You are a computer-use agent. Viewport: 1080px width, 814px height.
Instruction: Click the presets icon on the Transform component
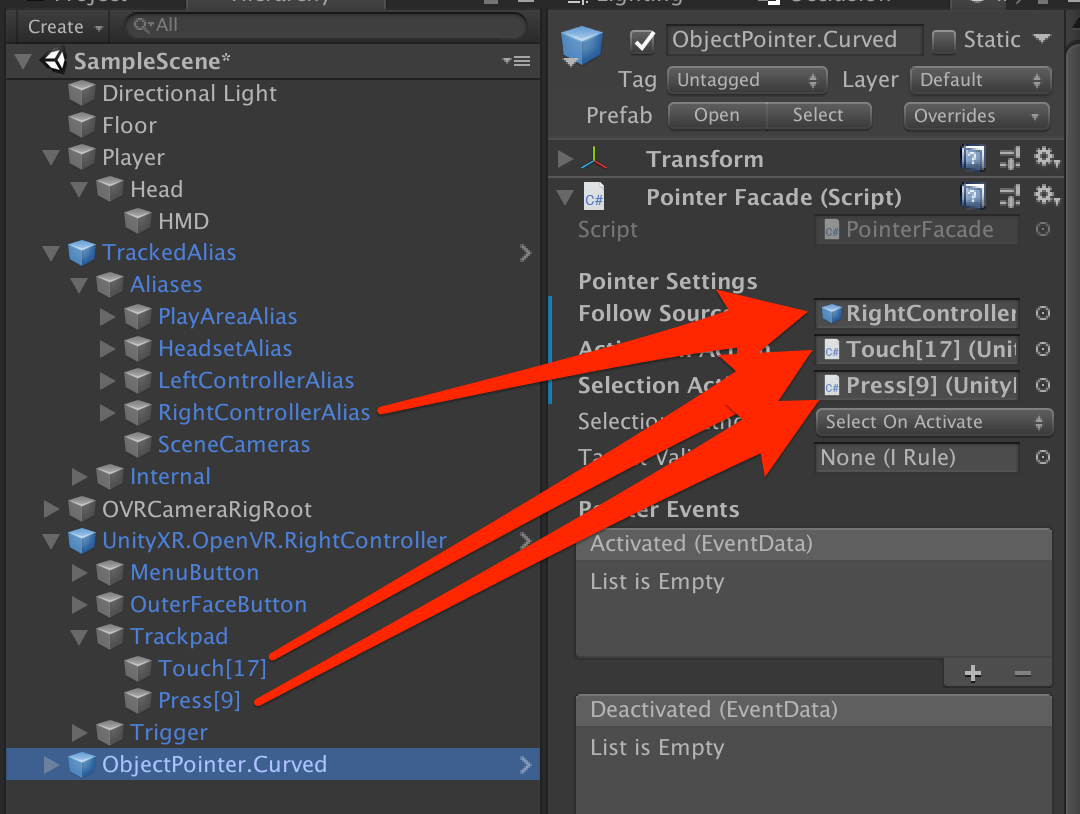pos(1009,158)
